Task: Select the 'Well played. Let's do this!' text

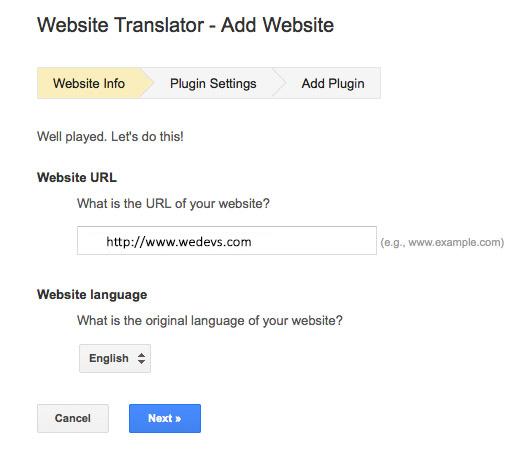Action: [110, 137]
